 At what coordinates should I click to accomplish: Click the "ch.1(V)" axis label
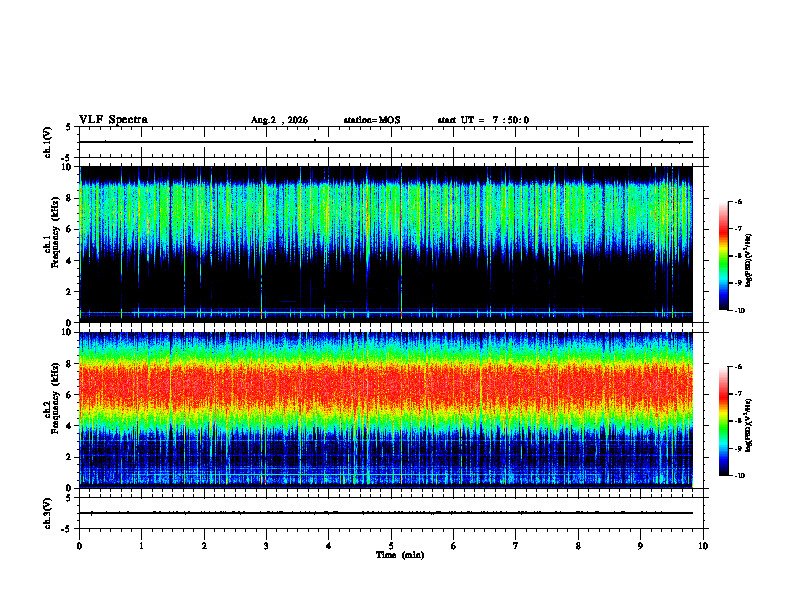48,142
